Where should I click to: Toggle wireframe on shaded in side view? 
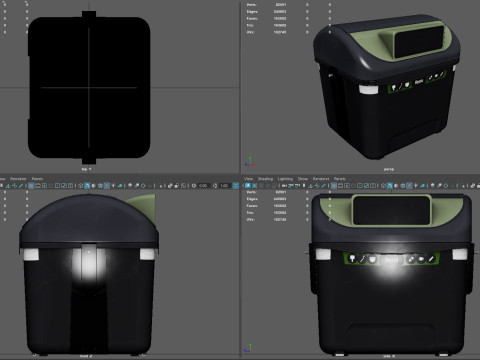point(403,186)
